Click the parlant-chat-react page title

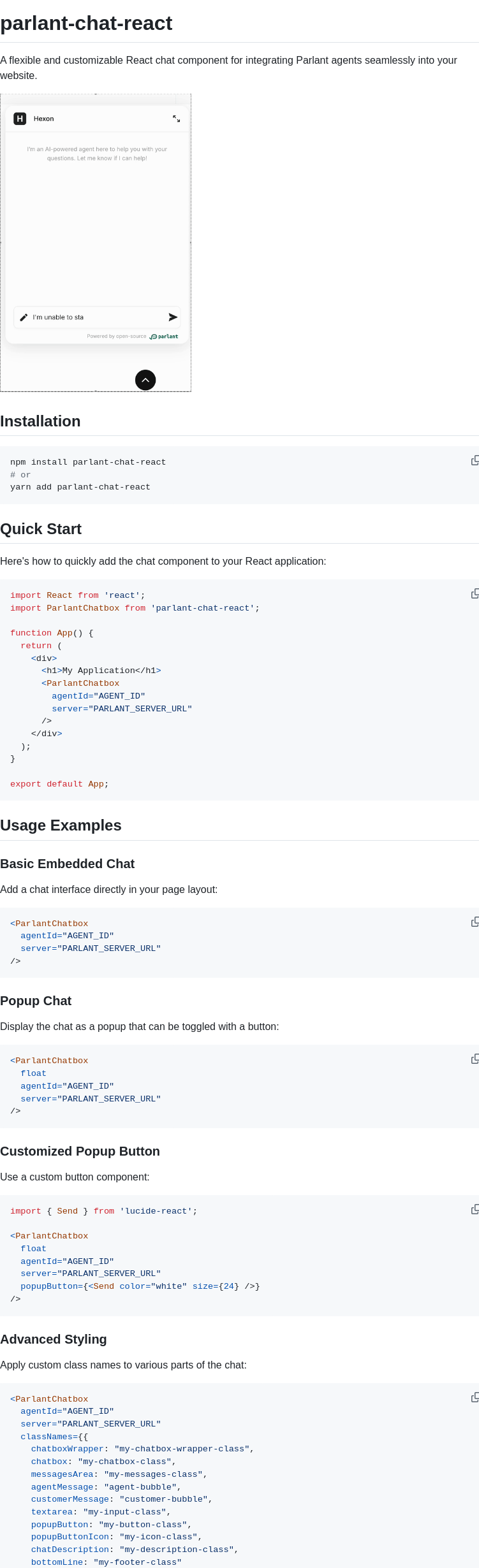pos(86,24)
